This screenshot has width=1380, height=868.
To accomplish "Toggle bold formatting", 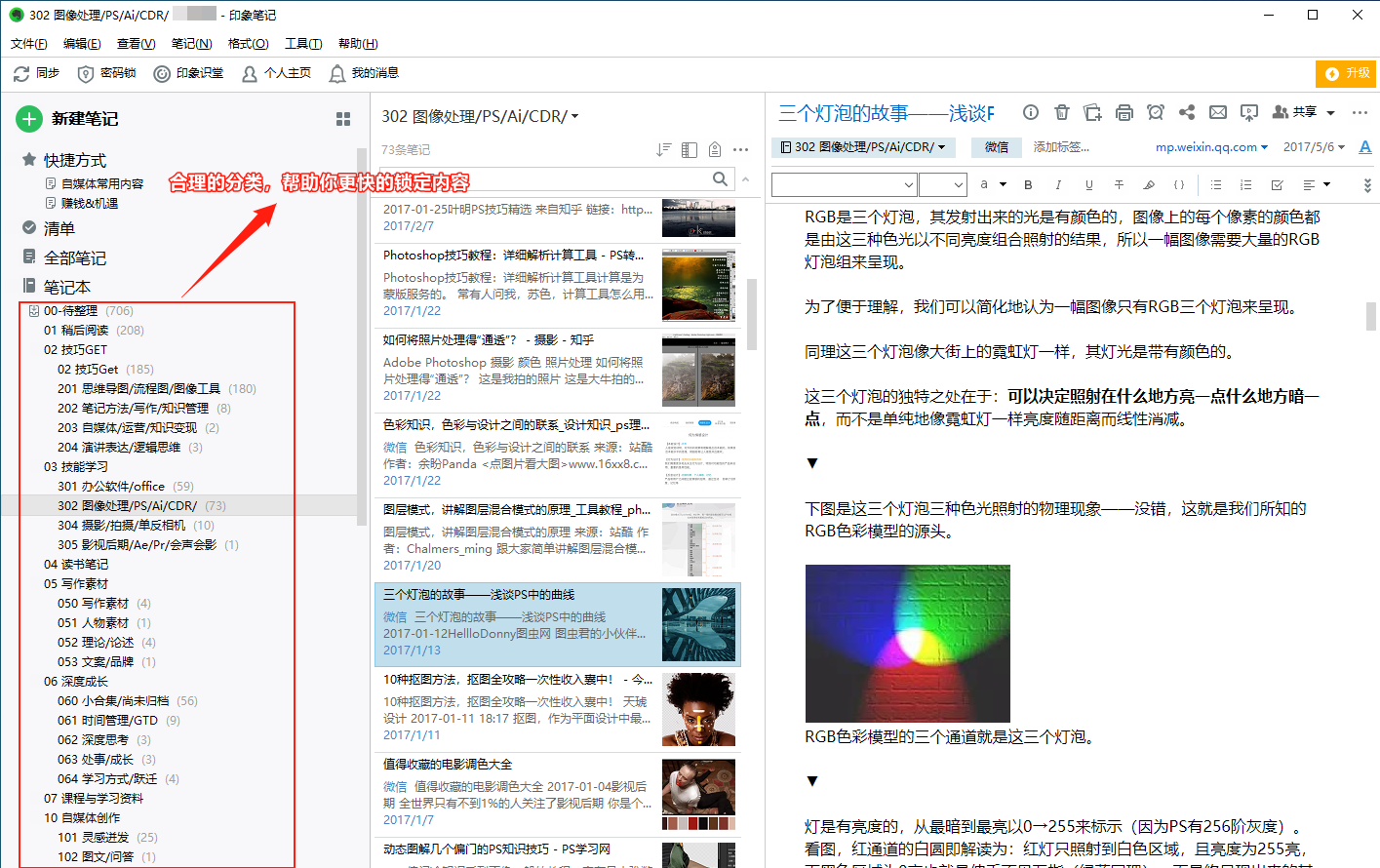I will 1028,184.
